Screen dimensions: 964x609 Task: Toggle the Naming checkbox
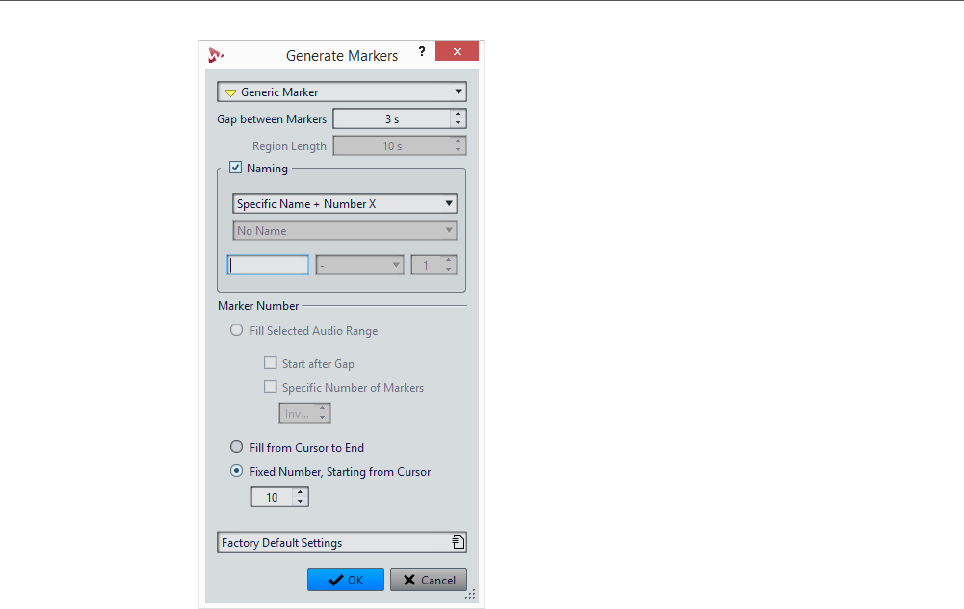[235, 167]
